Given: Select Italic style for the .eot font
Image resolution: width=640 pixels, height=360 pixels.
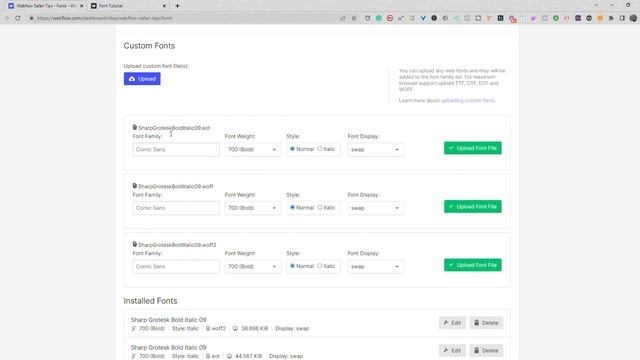Looking at the screenshot, I should pyautogui.click(x=320, y=149).
